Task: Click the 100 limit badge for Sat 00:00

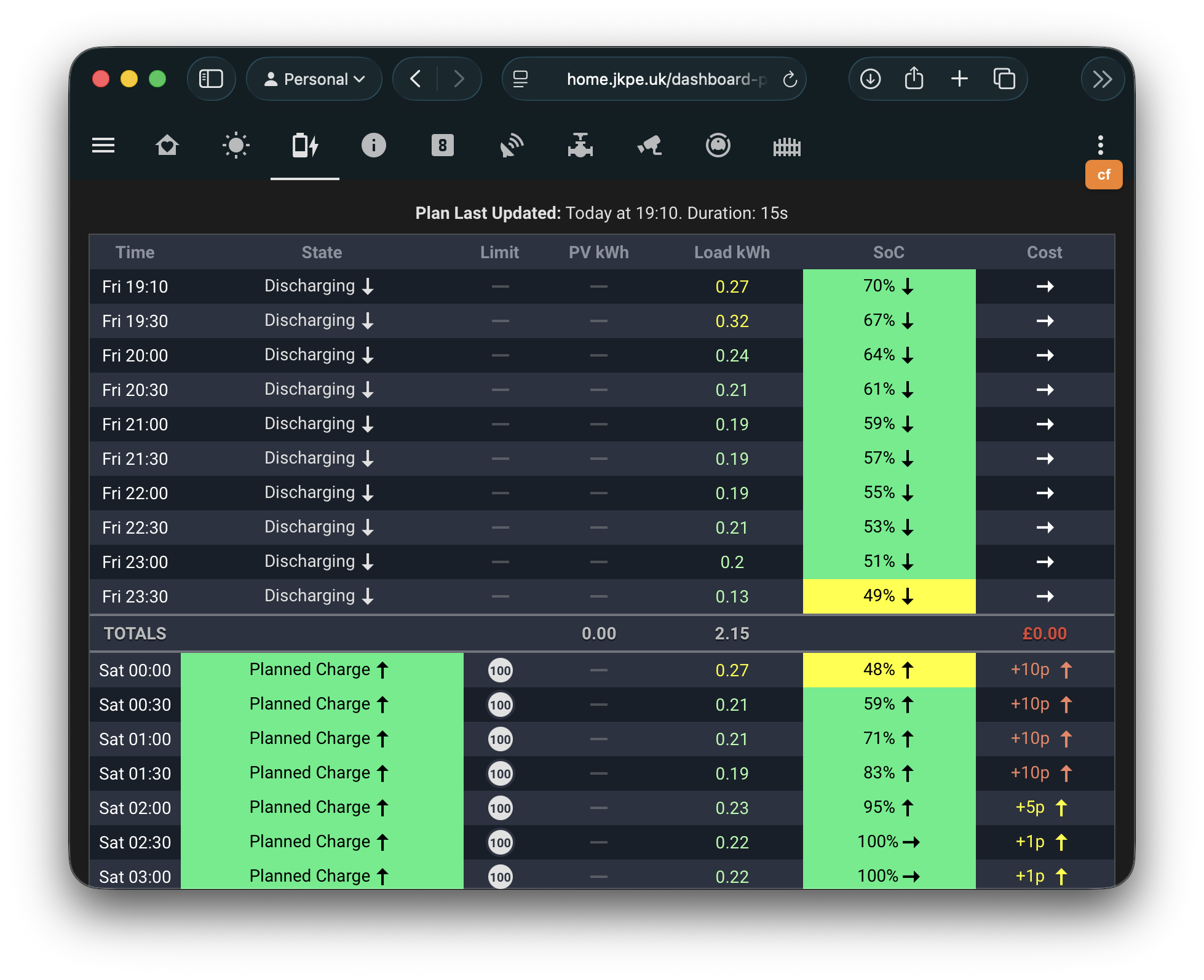Action: pos(500,670)
